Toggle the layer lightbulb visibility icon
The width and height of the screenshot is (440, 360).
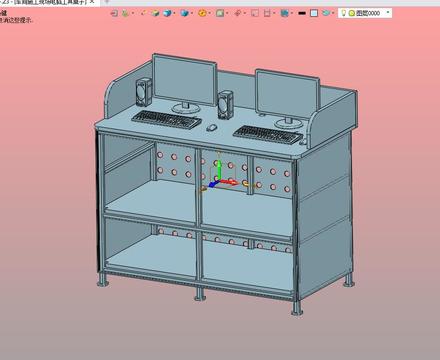(344, 13)
